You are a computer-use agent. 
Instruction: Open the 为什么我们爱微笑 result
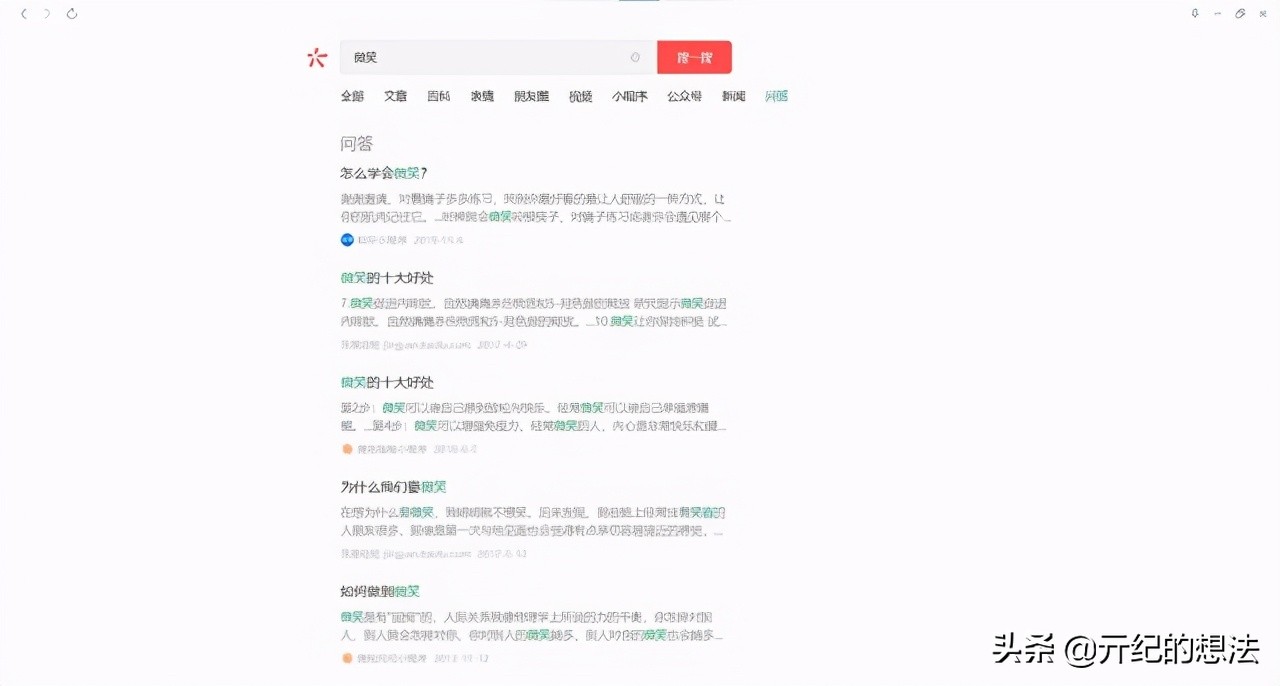coord(391,486)
